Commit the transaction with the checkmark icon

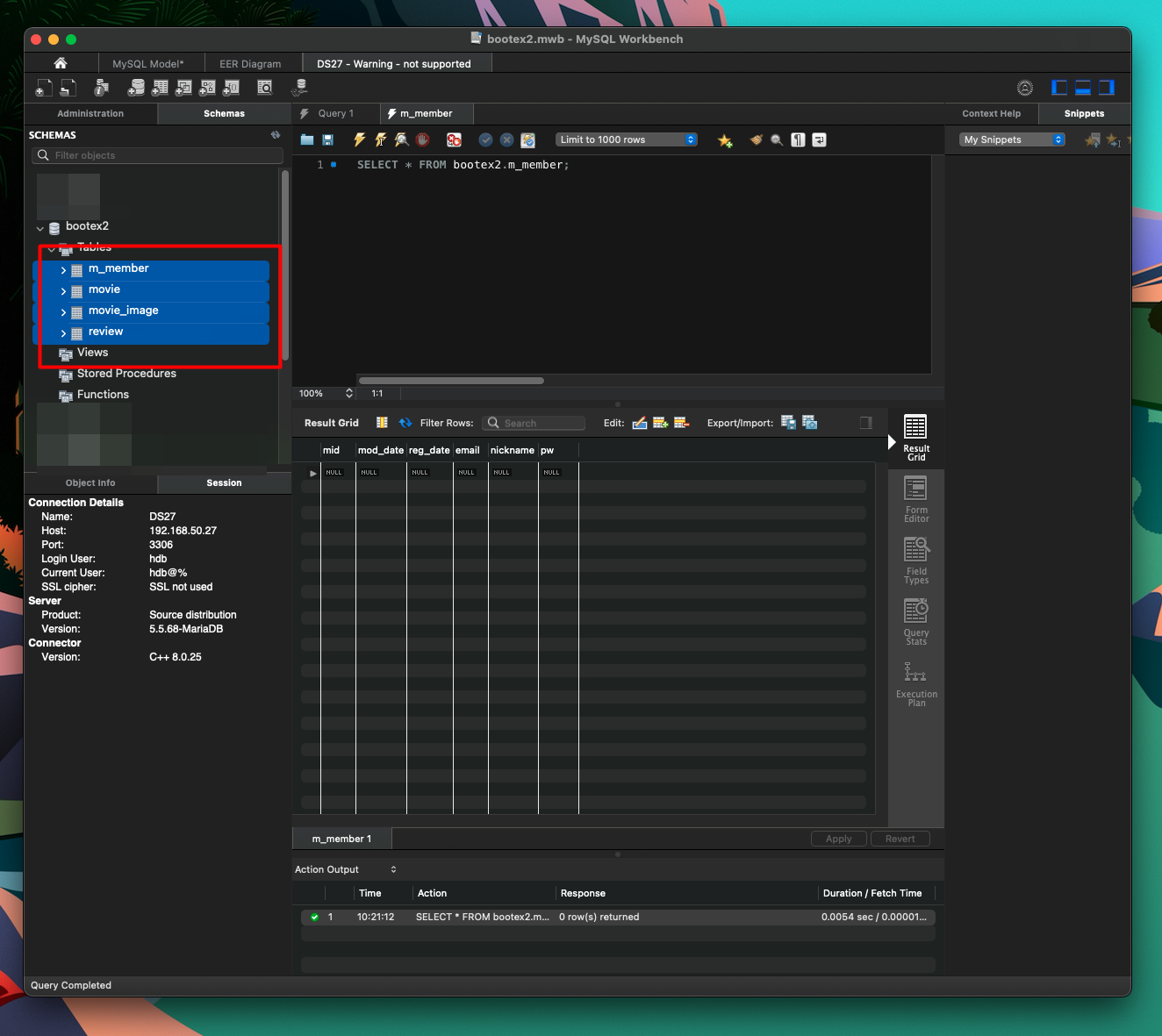[485, 139]
